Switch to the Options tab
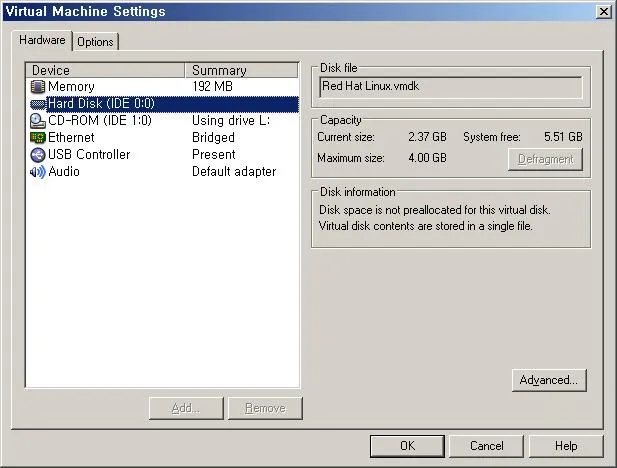The image size is (617, 468). pyautogui.click(x=95, y=42)
